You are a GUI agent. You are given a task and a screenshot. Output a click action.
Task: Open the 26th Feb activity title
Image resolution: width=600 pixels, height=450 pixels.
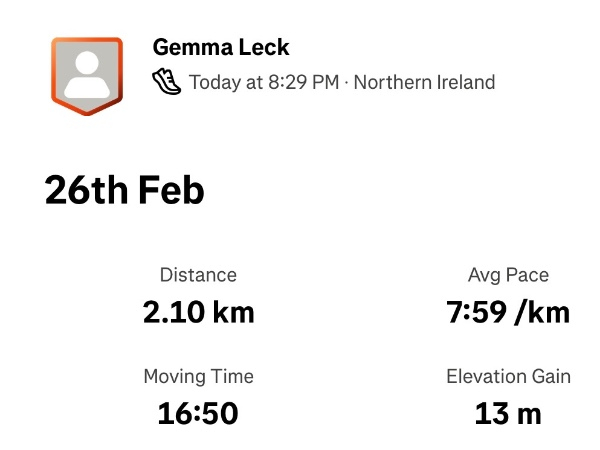click(x=124, y=189)
